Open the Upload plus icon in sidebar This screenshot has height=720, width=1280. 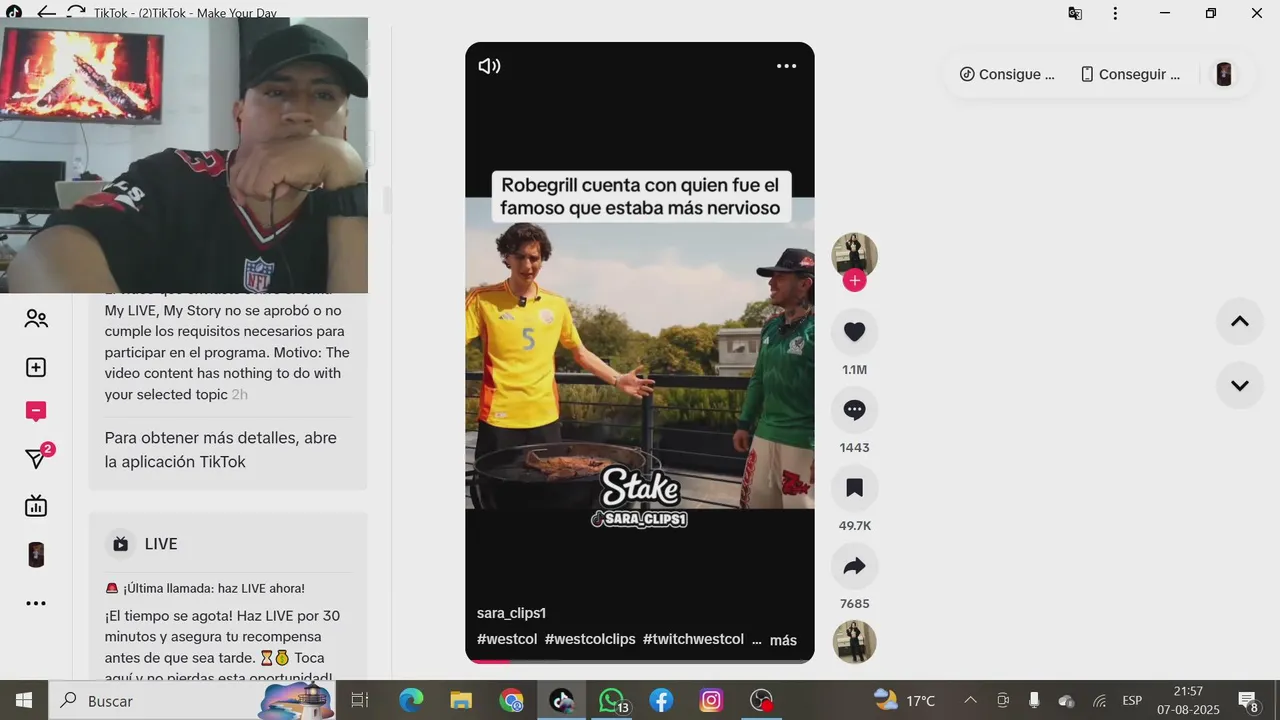coord(36,367)
